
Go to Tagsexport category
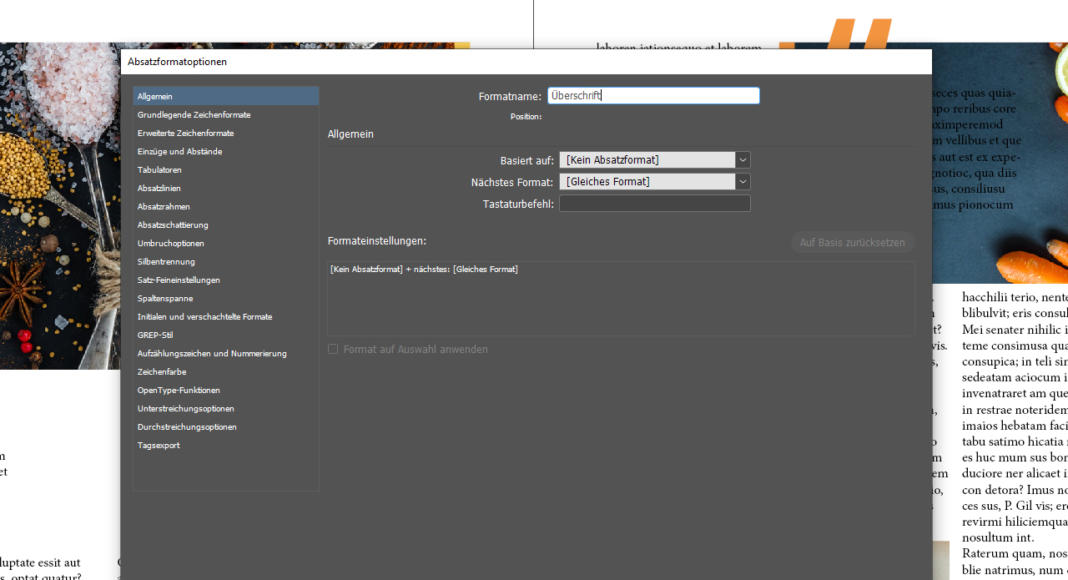pos(159,445)
